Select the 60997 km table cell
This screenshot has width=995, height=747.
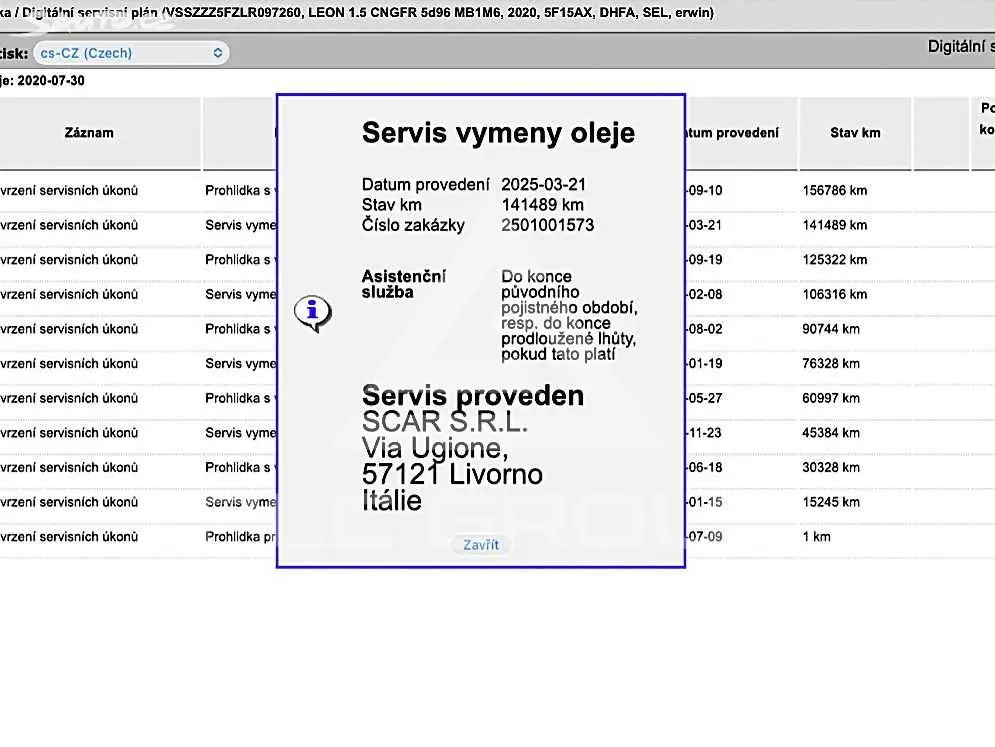point(831,398)
